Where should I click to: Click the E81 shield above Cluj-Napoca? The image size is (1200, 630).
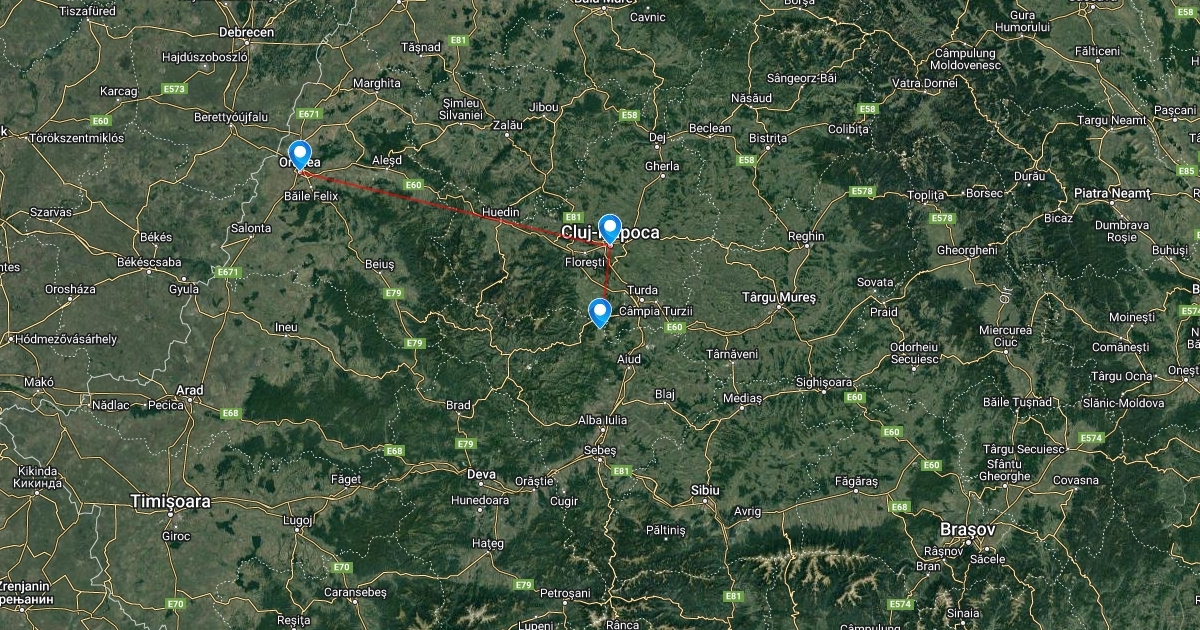(573, 216)
